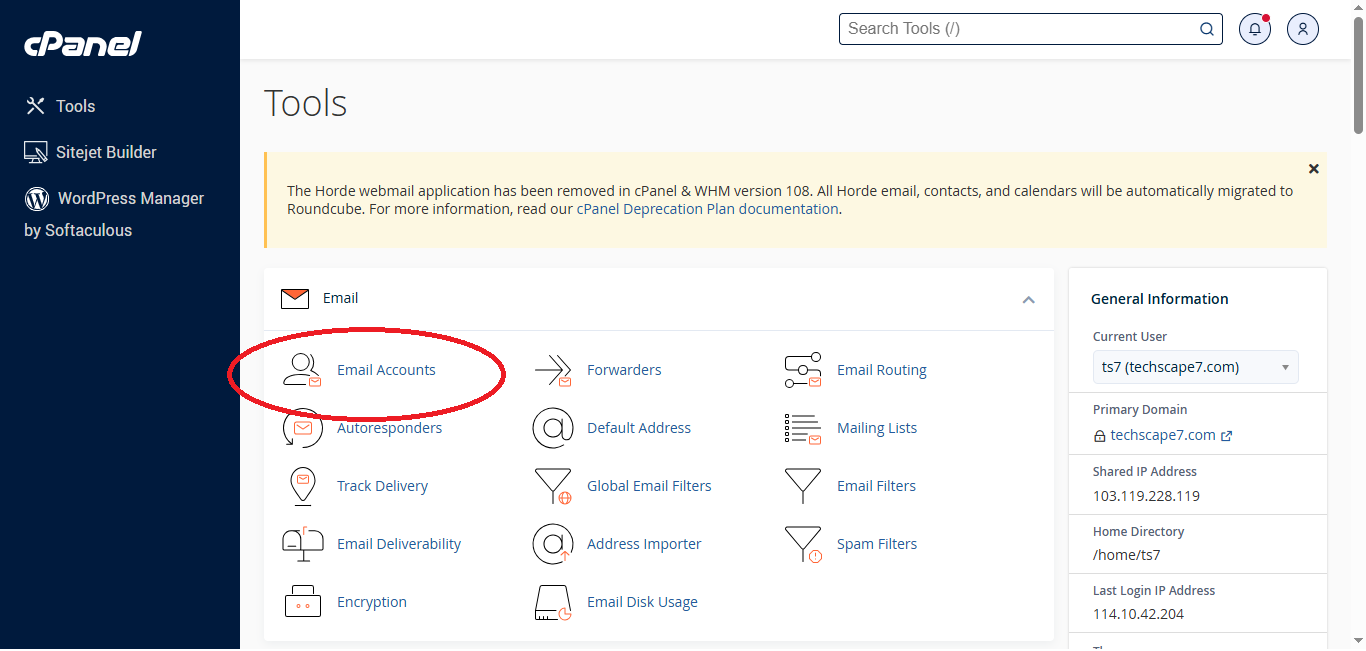Open the cPanel Deprecation Plan documentation link
Screen dimensions: 1366x651
tap(707, 209)
